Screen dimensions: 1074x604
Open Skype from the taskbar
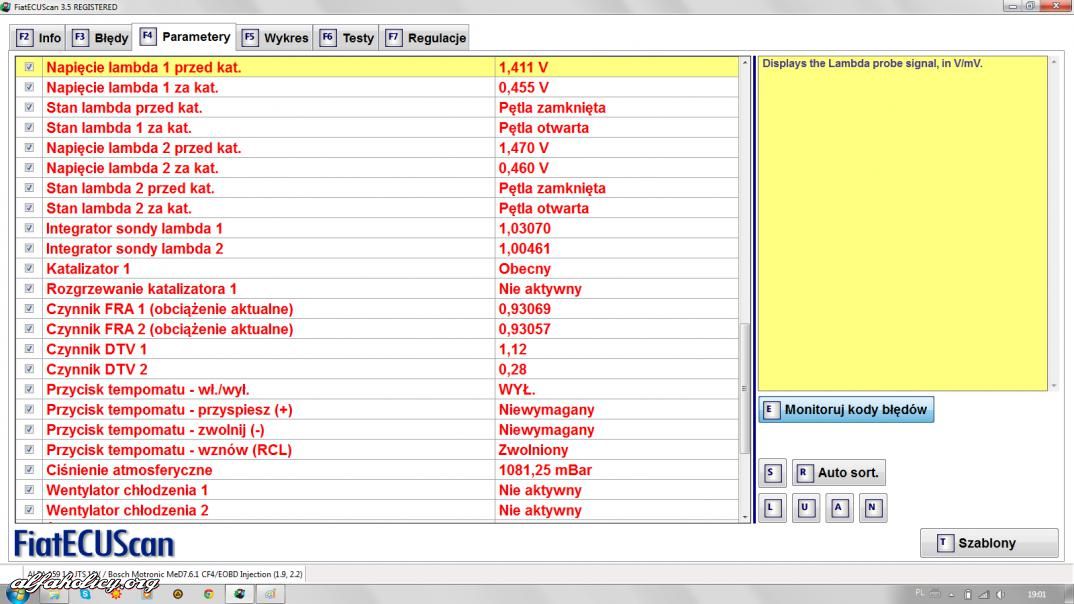click(x=86, y=593)
